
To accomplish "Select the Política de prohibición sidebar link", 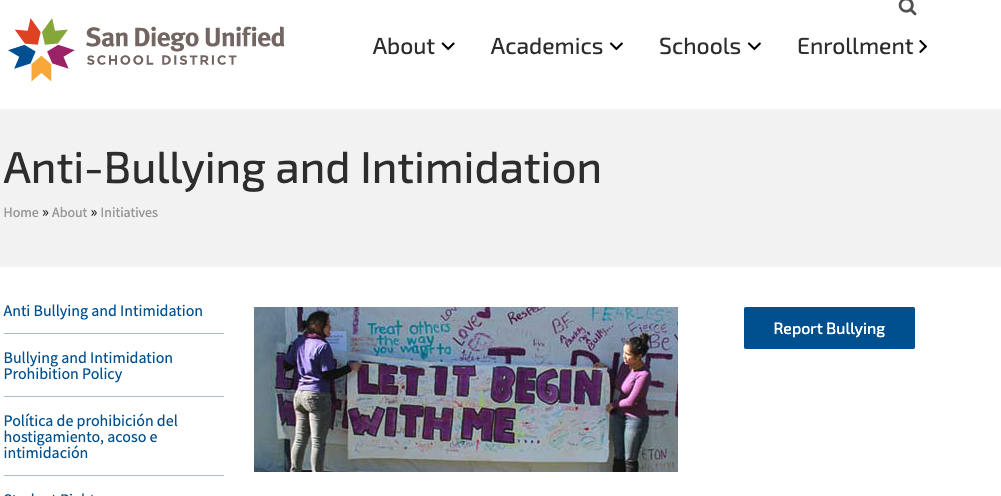I will pyautogui.click(x=90, y=436).
